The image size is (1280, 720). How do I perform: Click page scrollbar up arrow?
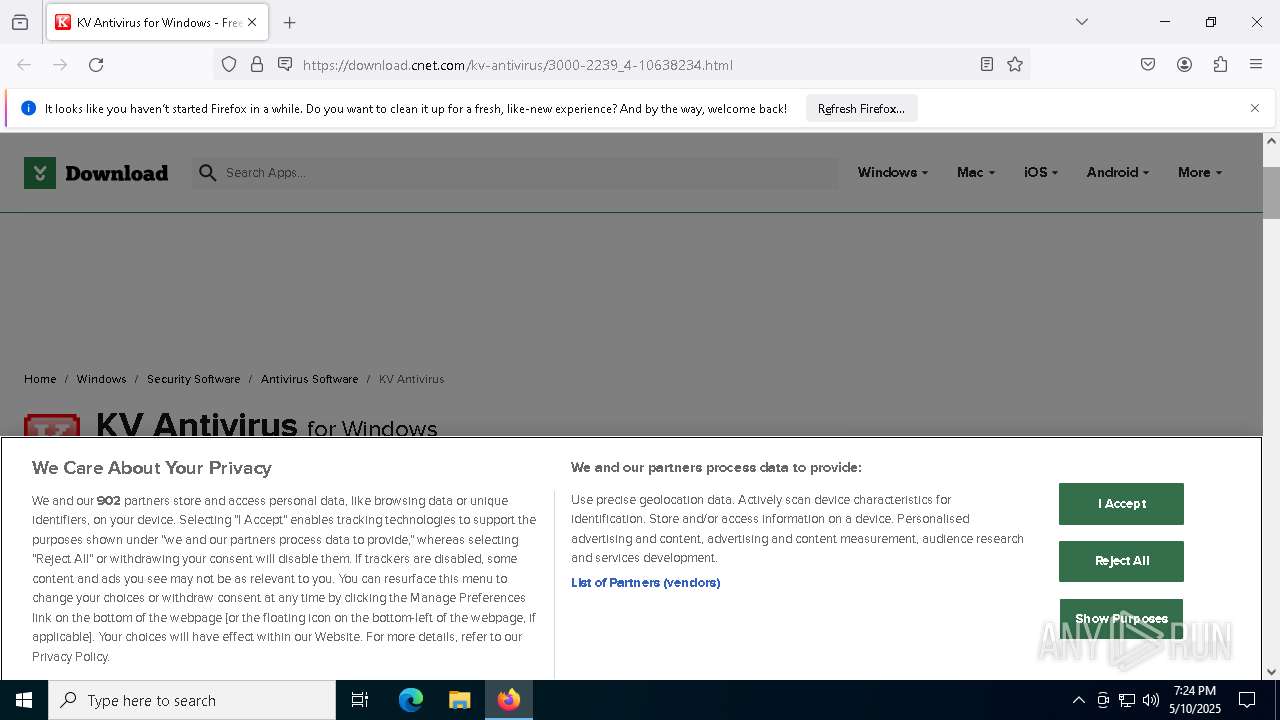1271,141
